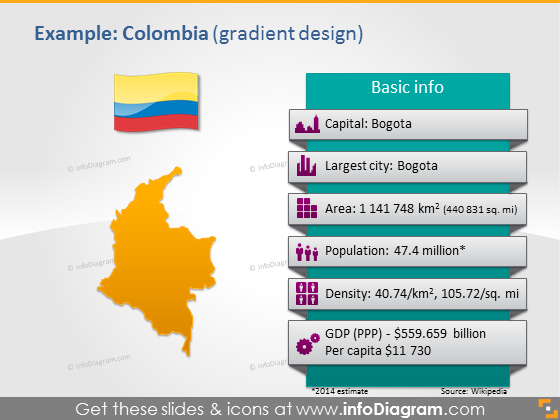Select the gears icon beside GDP
Screen dimensions: 560x420
coord(308,344)
